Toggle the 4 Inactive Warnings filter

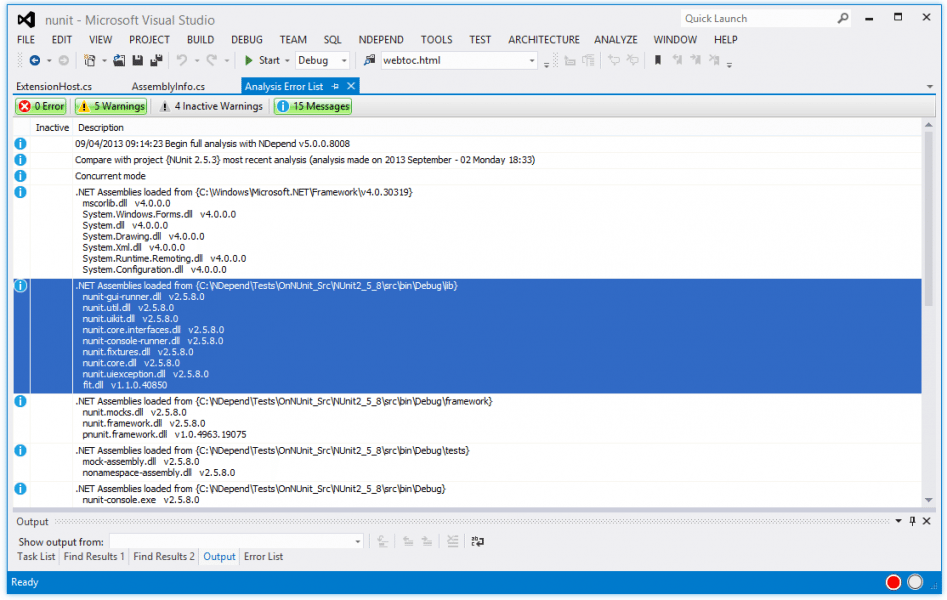[211, 106]
